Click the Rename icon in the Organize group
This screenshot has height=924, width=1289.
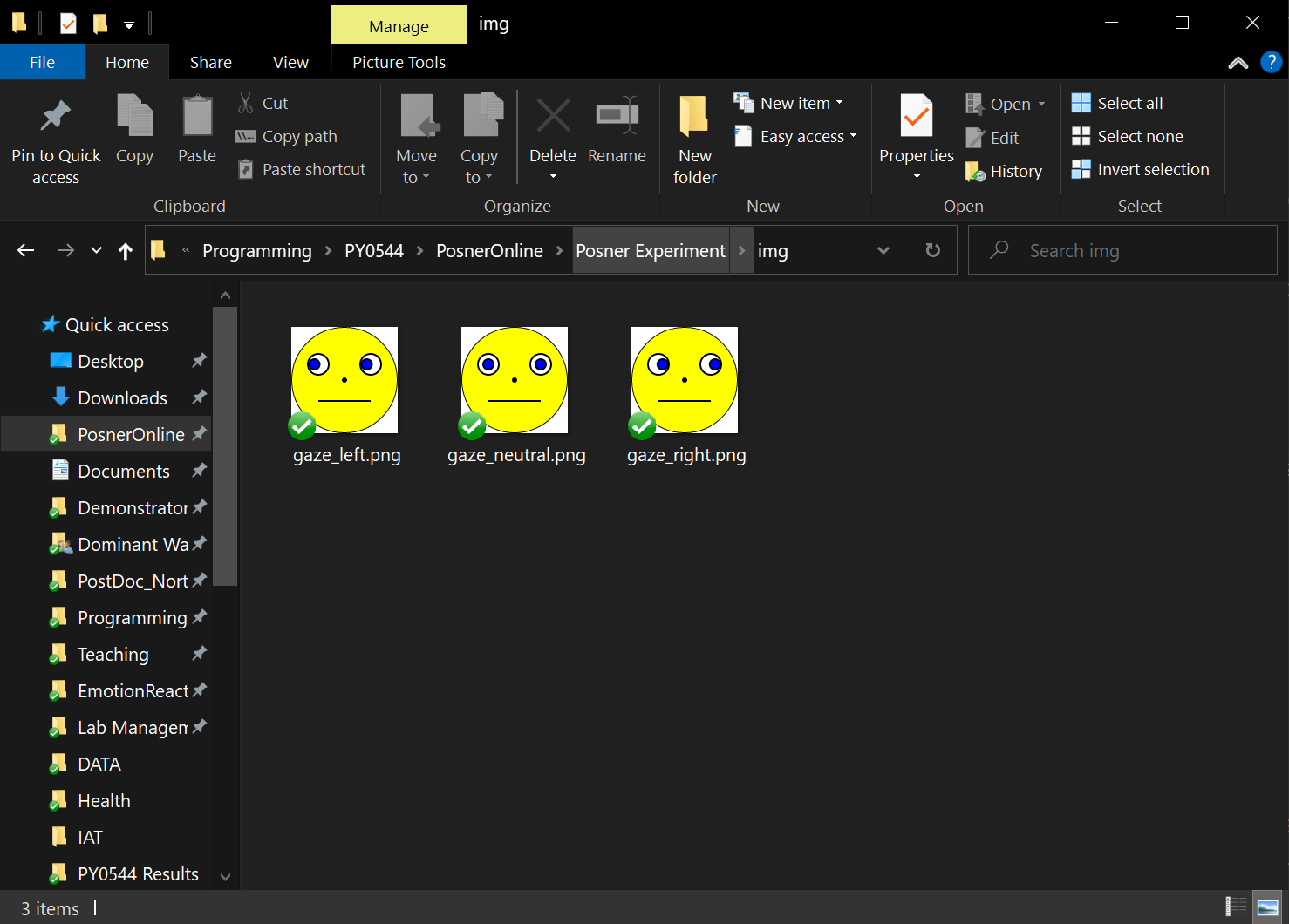click(617, 117)
